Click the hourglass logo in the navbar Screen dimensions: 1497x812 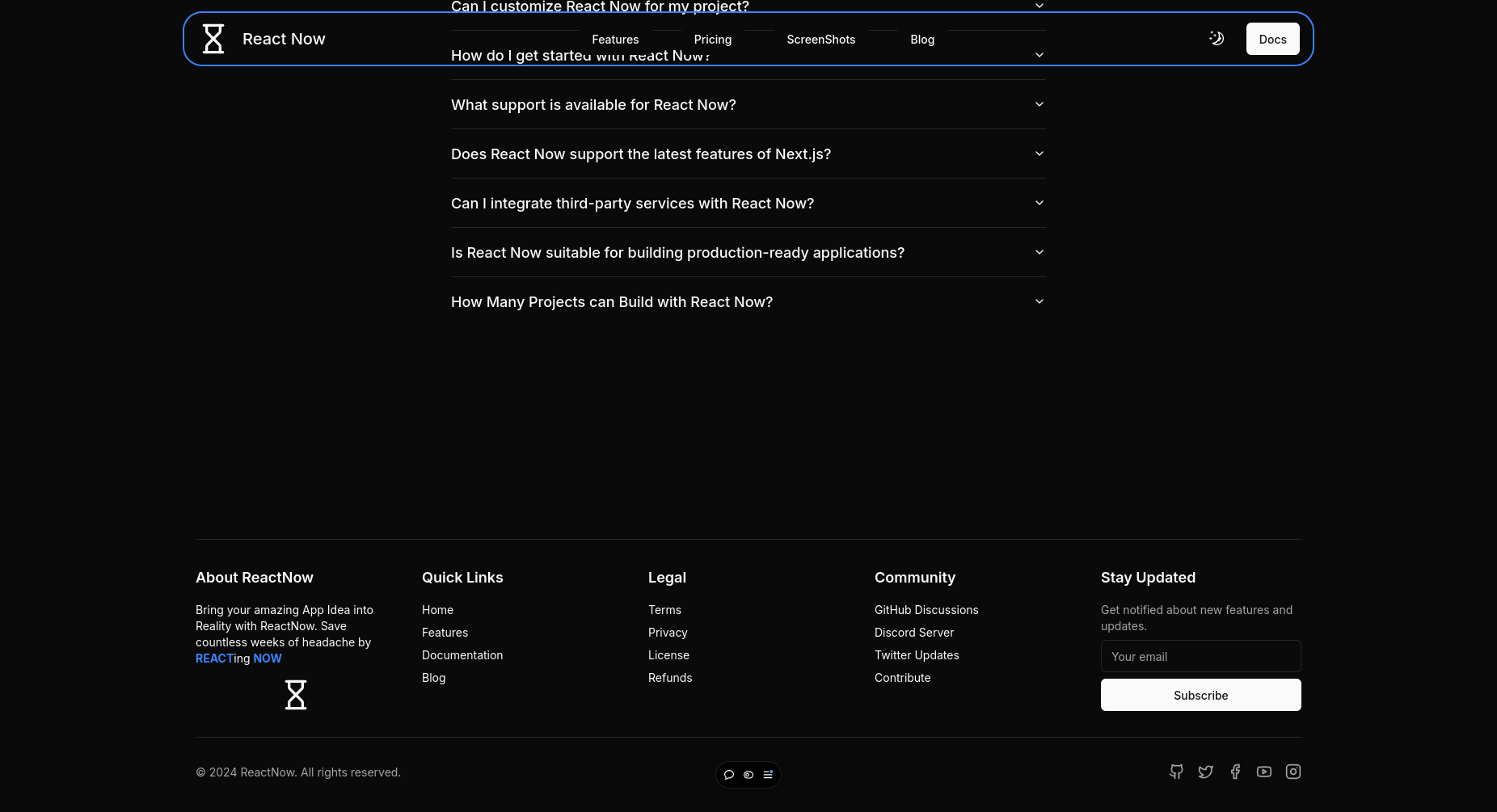pyautogui.click(x=213, y=39)
